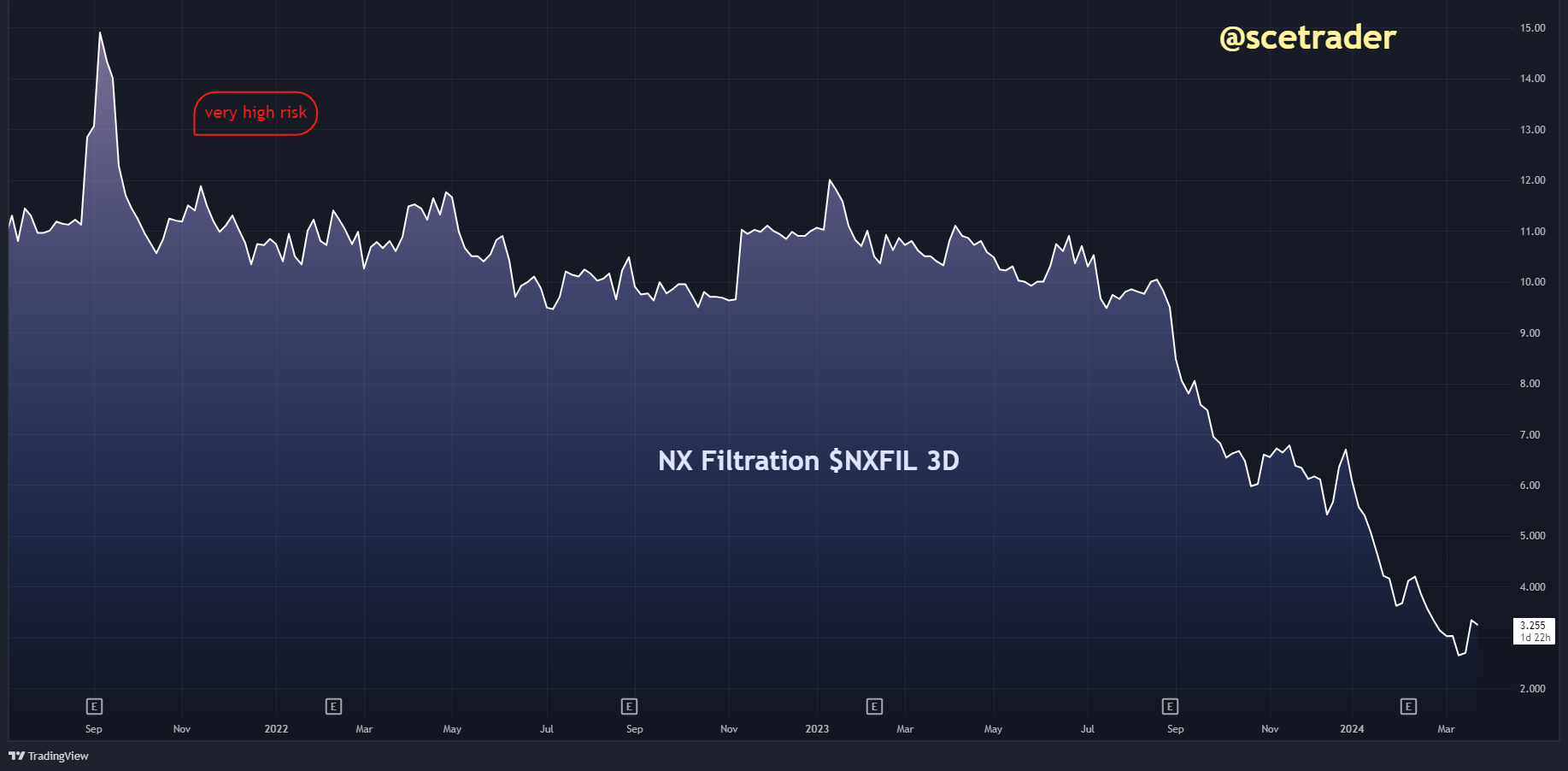1568x771 pixels.
Task: Click the 9.00 price axis label
Action: 1530,333
